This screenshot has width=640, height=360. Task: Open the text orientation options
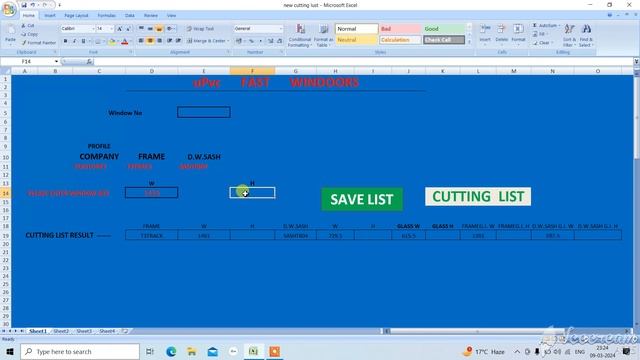[x=170, y=29]
